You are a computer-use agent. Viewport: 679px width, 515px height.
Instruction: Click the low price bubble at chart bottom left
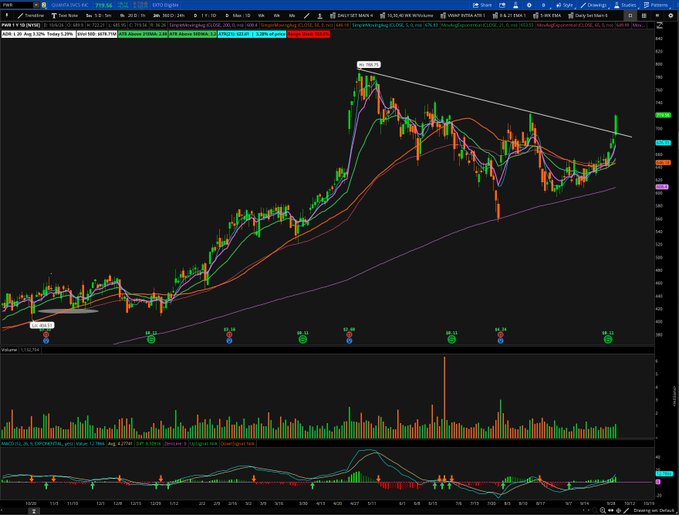coord(42,325)
